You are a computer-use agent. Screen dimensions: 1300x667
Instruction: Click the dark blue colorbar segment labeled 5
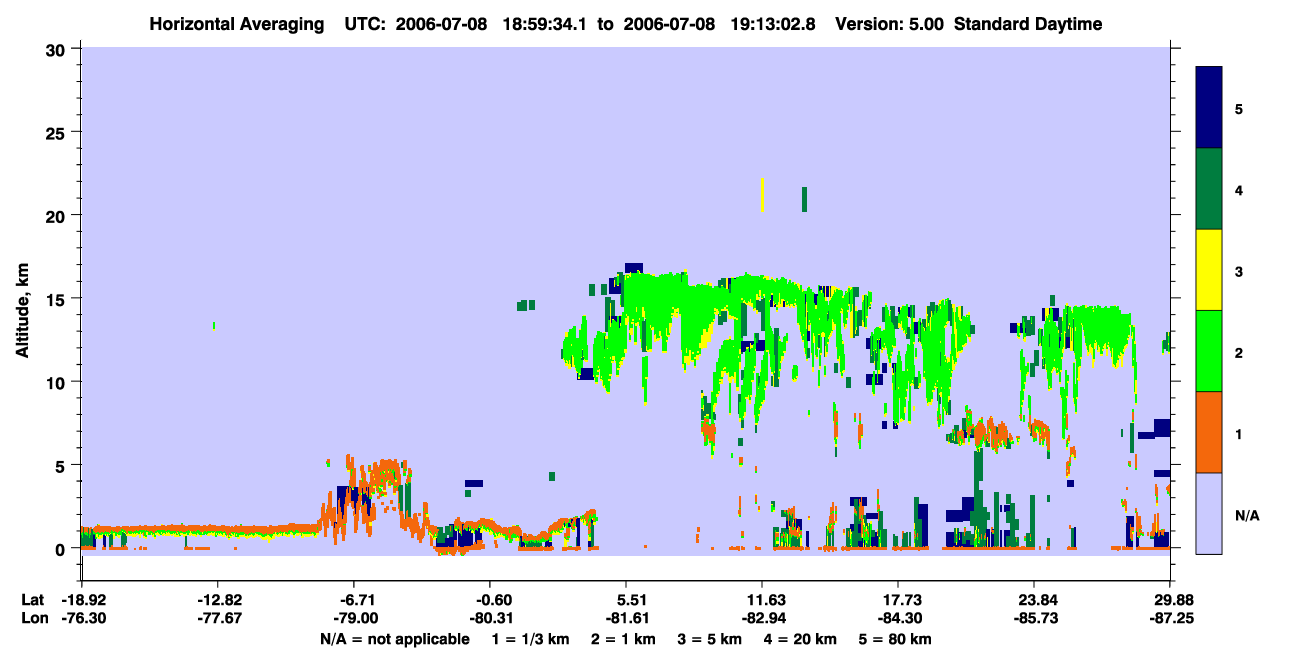[x=1209, y=108]
